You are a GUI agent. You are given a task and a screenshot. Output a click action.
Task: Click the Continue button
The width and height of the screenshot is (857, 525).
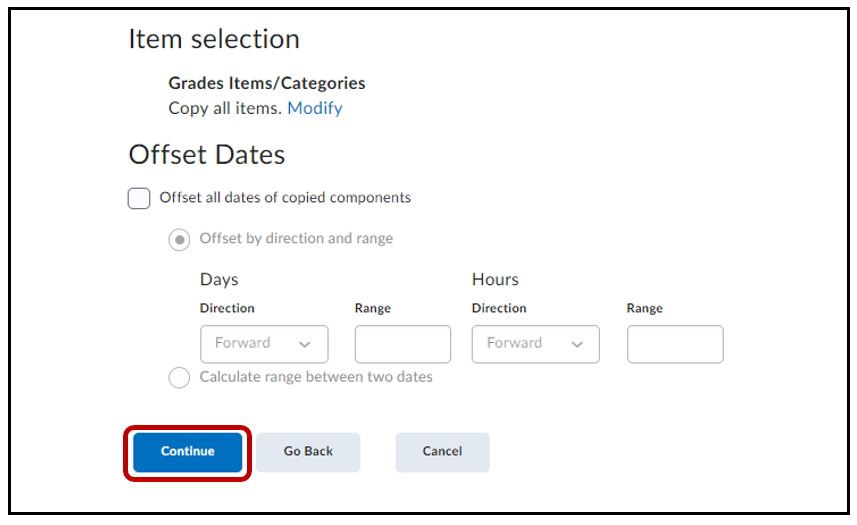click(188, 452)
